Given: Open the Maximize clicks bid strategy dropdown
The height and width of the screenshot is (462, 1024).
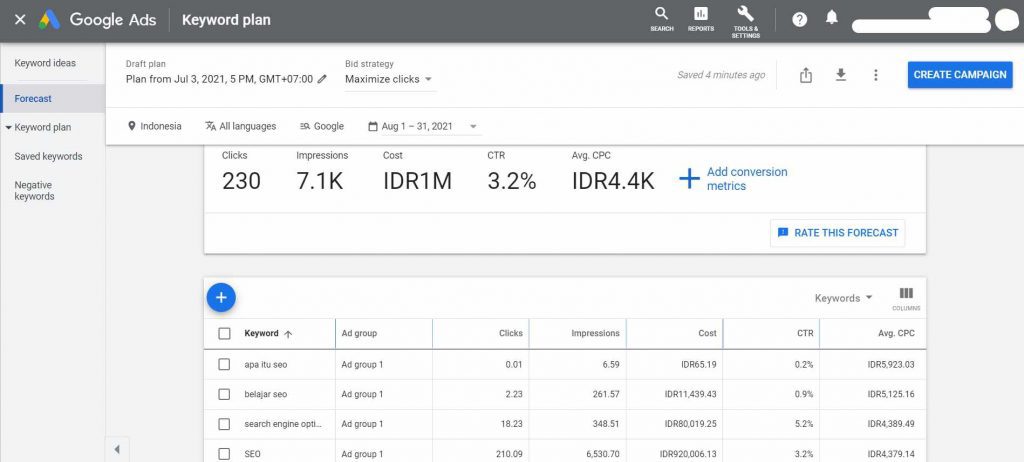Looking at the screenshot, I should tap(389, 79).
